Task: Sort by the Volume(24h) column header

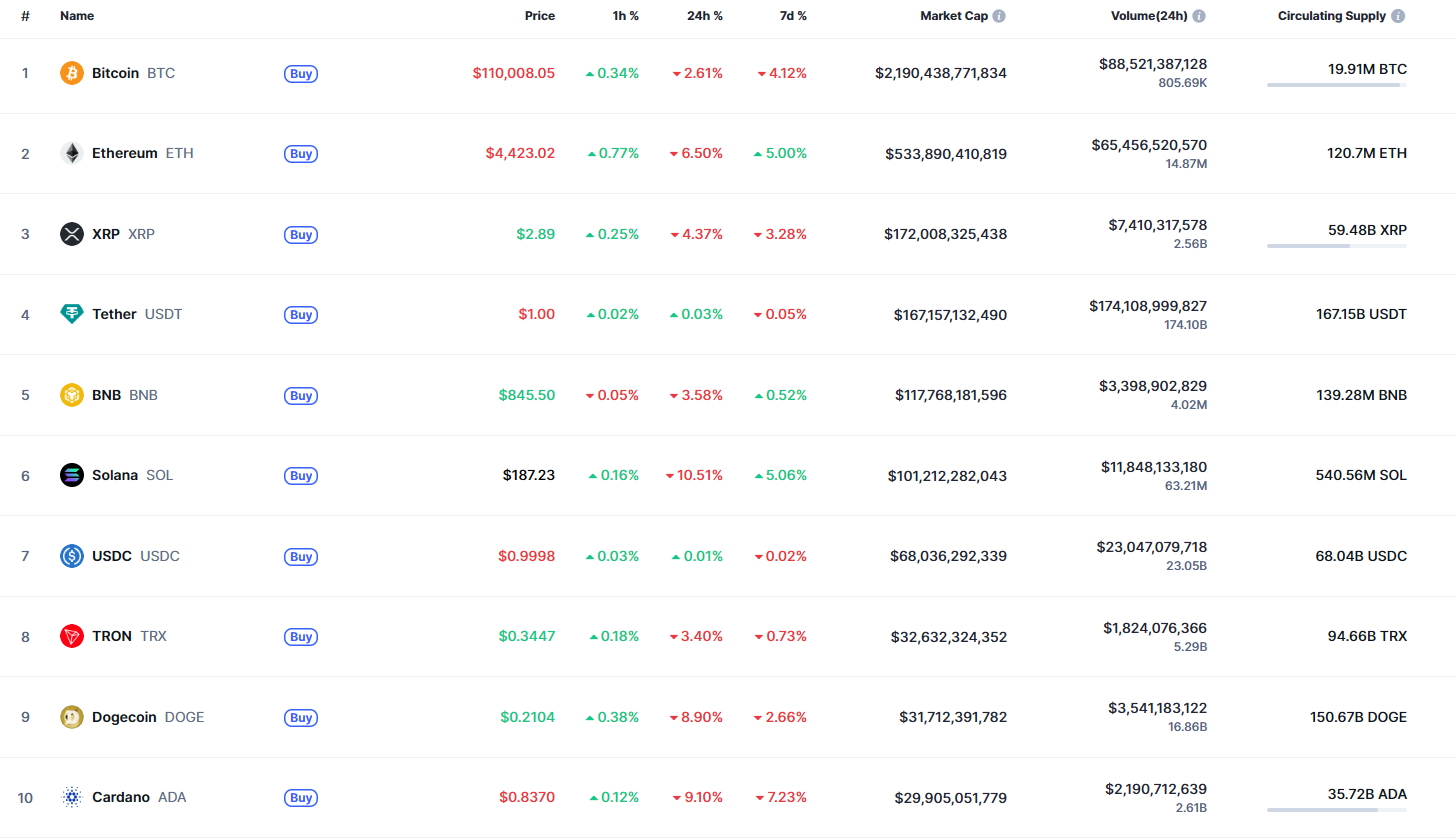Action: click(x=1149, y=16)
